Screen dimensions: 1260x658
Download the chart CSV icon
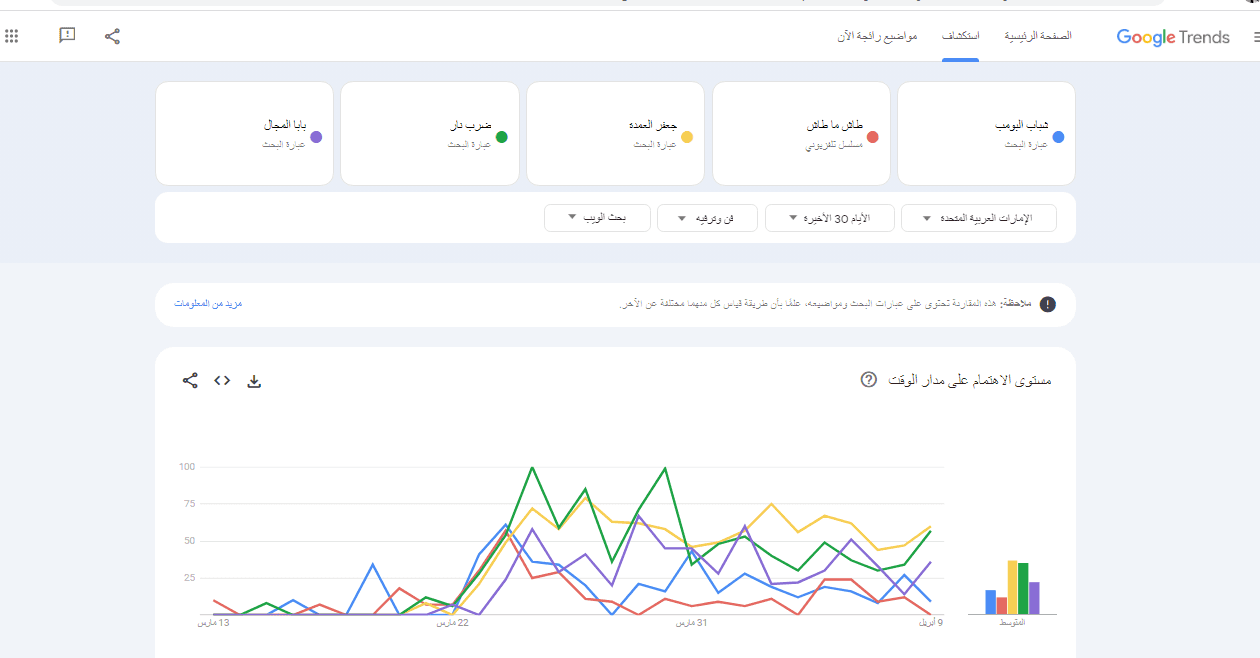[x=254, y=381]
